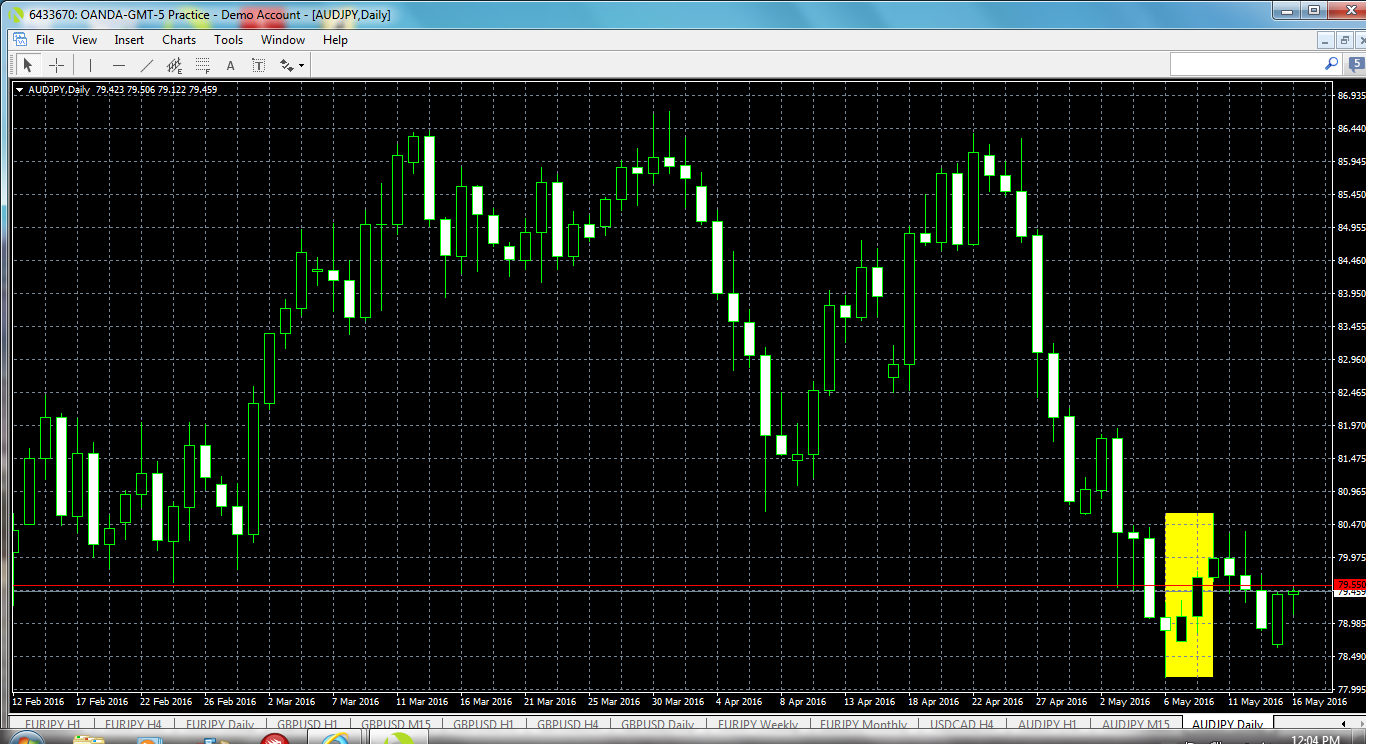Click the 82.960 price scale label

(1350, 360)
